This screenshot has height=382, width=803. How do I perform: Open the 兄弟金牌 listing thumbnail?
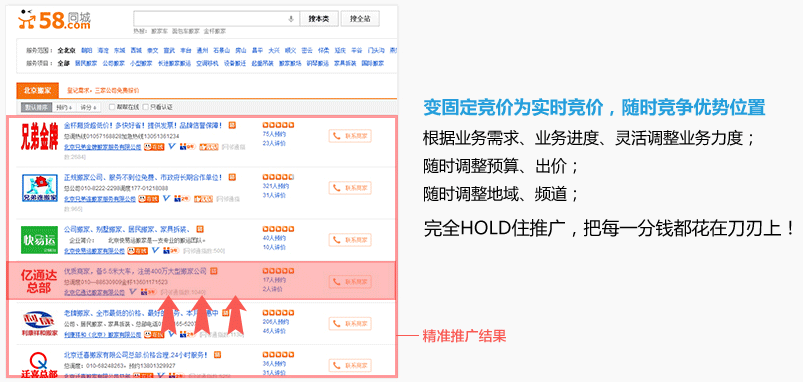tap(39, 137)
